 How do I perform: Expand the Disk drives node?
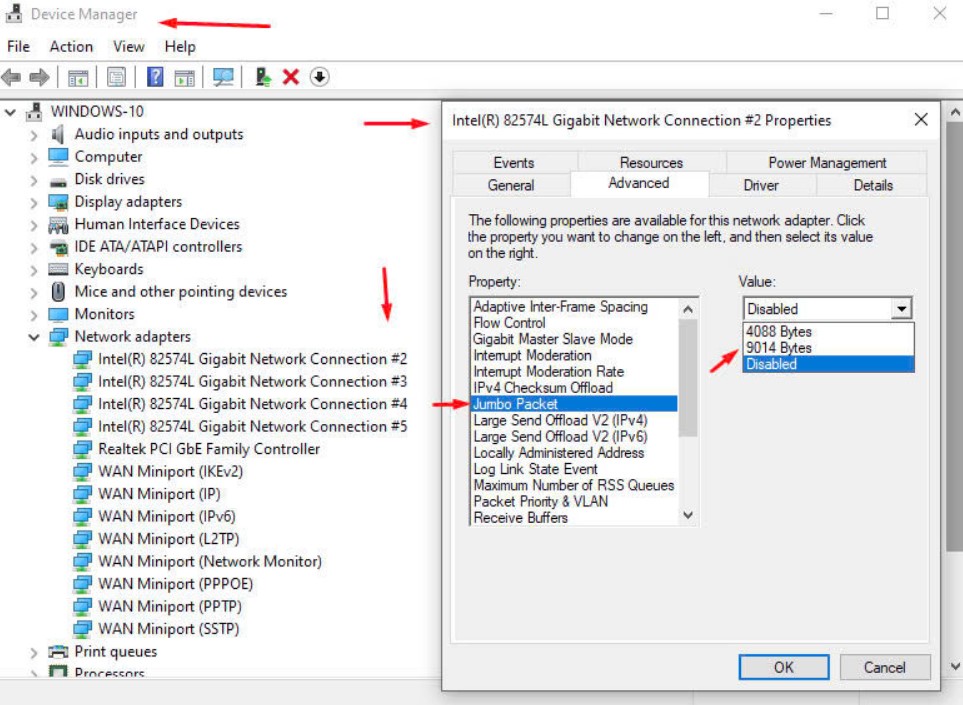point(34,180)
